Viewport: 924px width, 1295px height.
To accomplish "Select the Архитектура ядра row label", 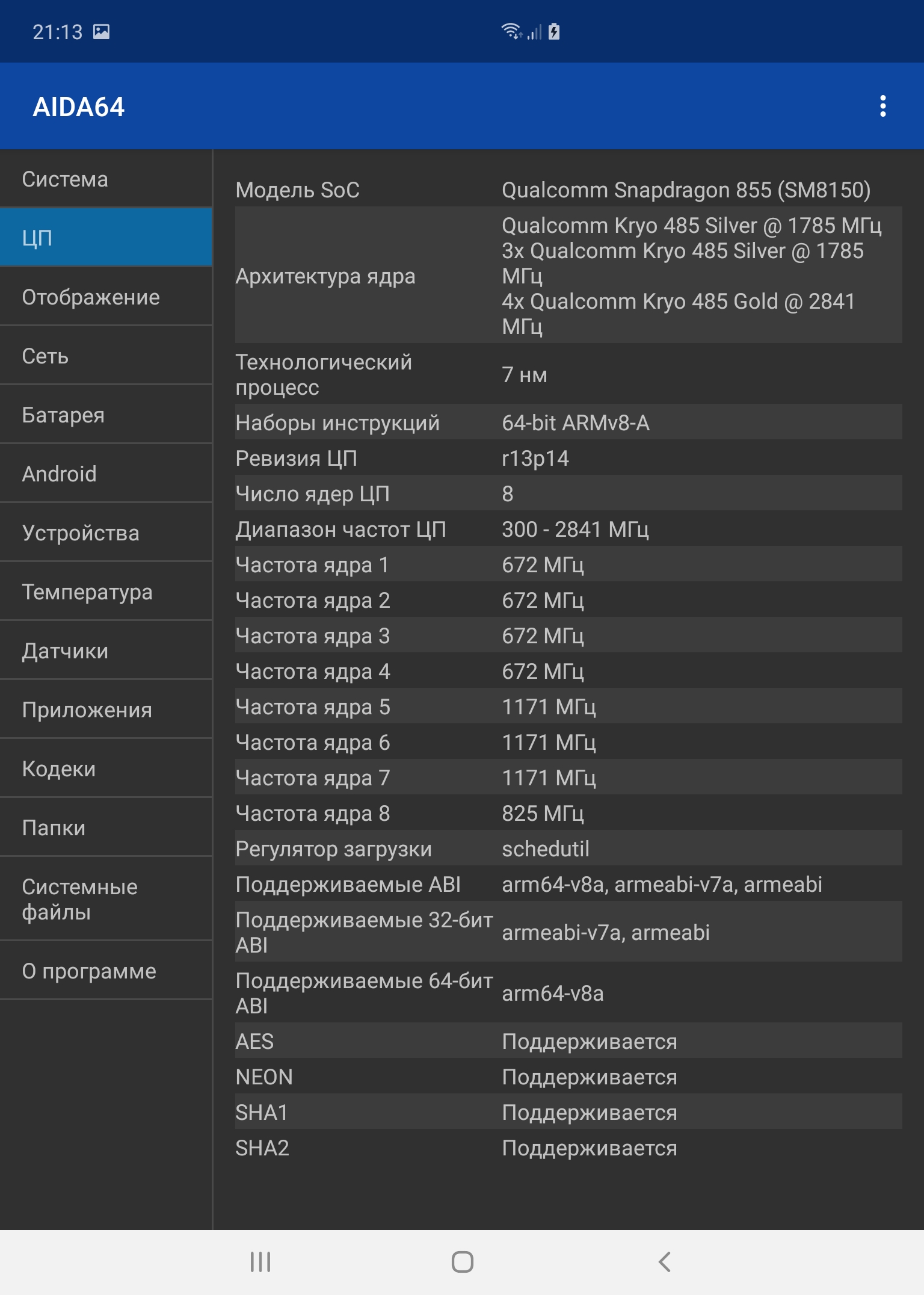I will [x=325, y=276].
